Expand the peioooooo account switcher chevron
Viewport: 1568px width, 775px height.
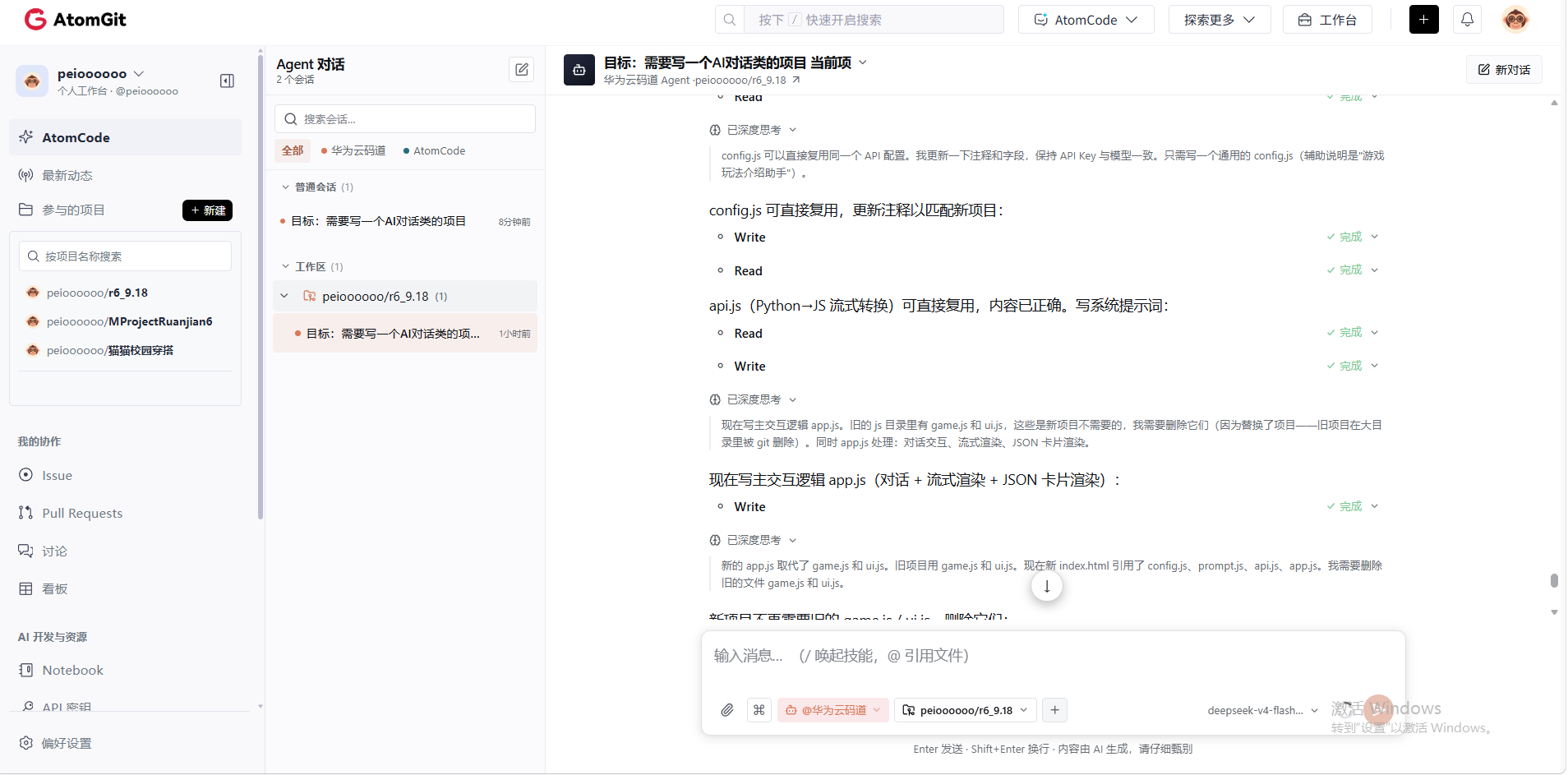point(138,73)
